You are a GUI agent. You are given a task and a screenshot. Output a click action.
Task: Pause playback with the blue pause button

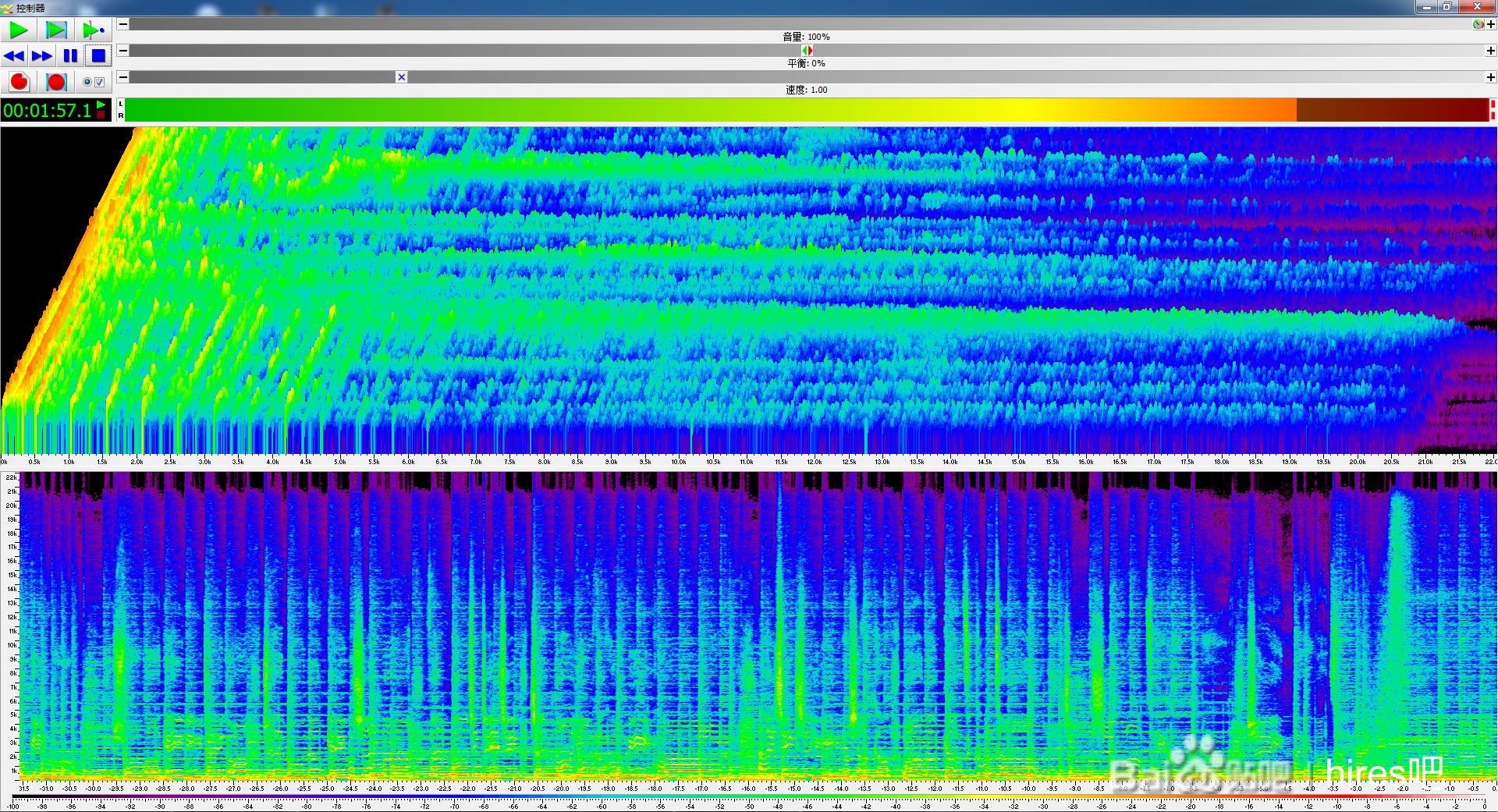[x=70, y=56]
